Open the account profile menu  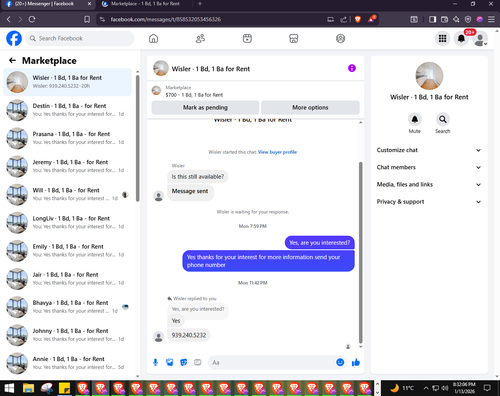pos(480,39)
